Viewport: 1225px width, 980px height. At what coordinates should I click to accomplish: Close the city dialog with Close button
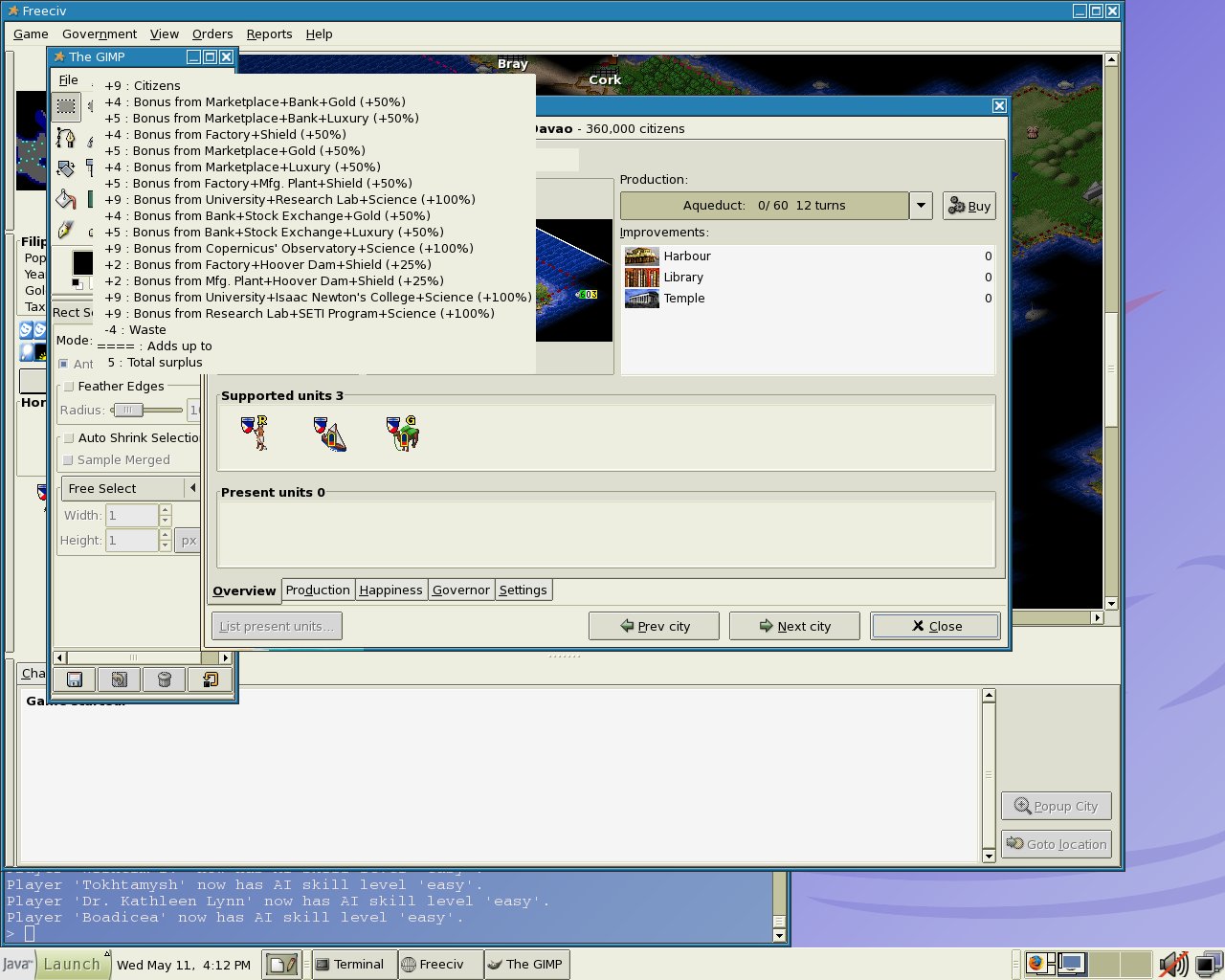coord(936,626)
